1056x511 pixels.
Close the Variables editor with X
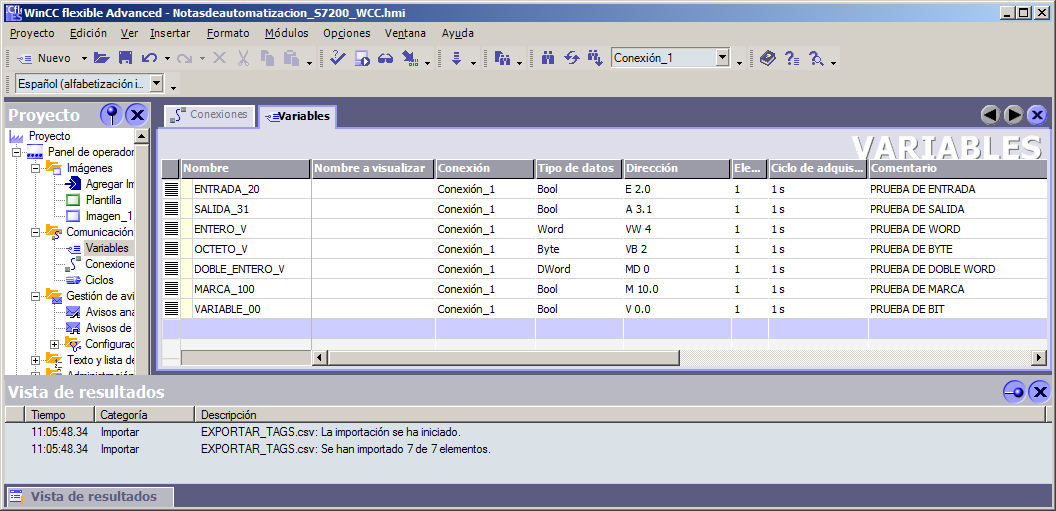pyautogui.click(x=1038, y=115)
